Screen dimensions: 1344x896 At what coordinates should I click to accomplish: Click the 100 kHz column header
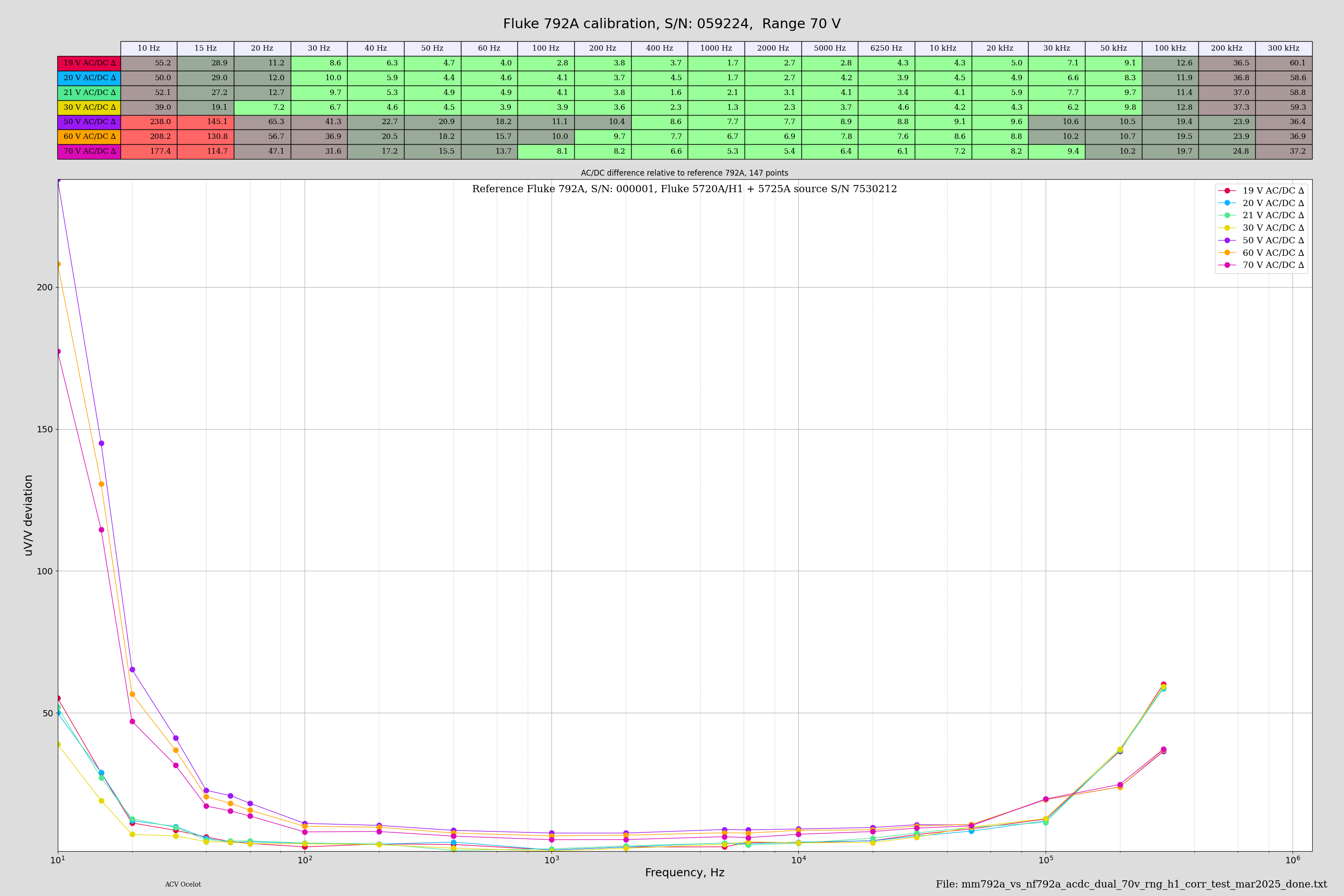[1170, 48]
